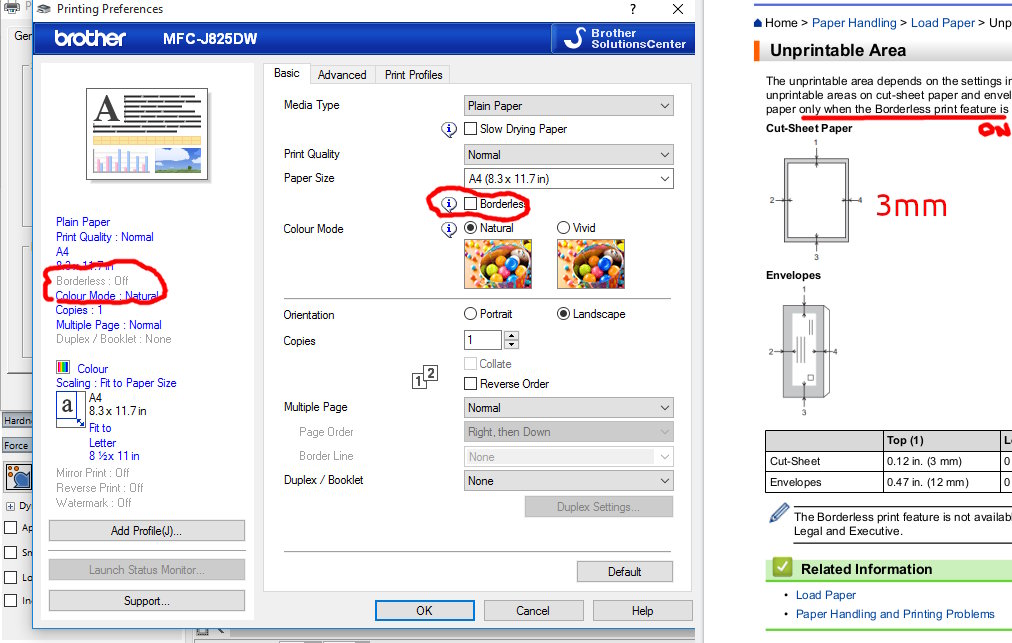This screenshot has height=643, width=1012.
Task: Open Border Line dropdown
Action: [569, 457]
